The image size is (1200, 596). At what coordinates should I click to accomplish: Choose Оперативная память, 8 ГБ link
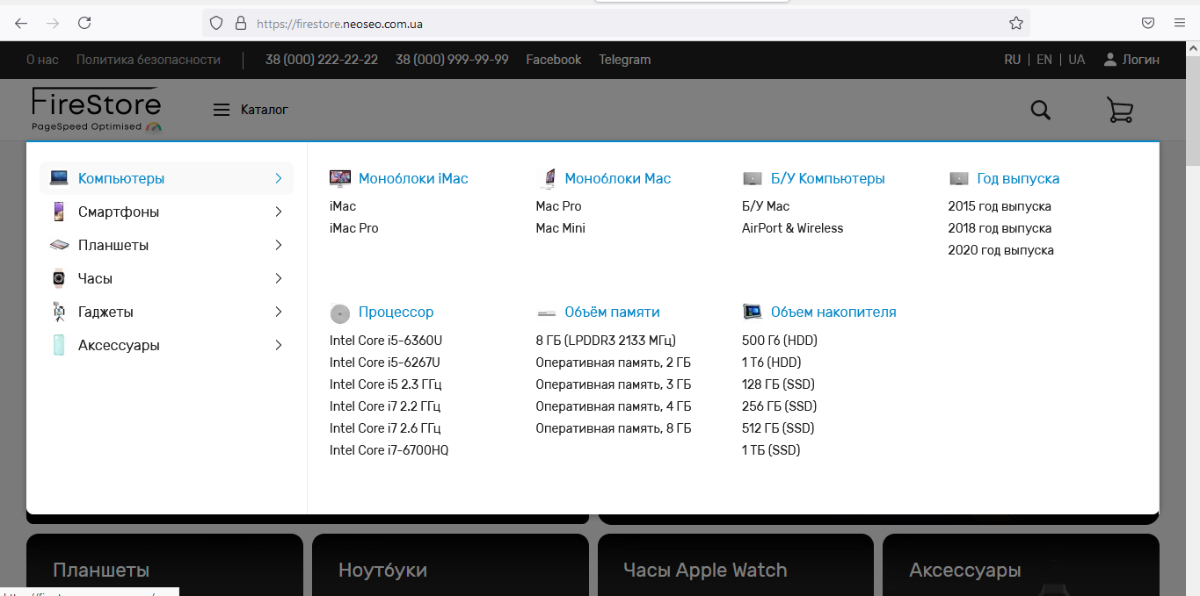613,428
